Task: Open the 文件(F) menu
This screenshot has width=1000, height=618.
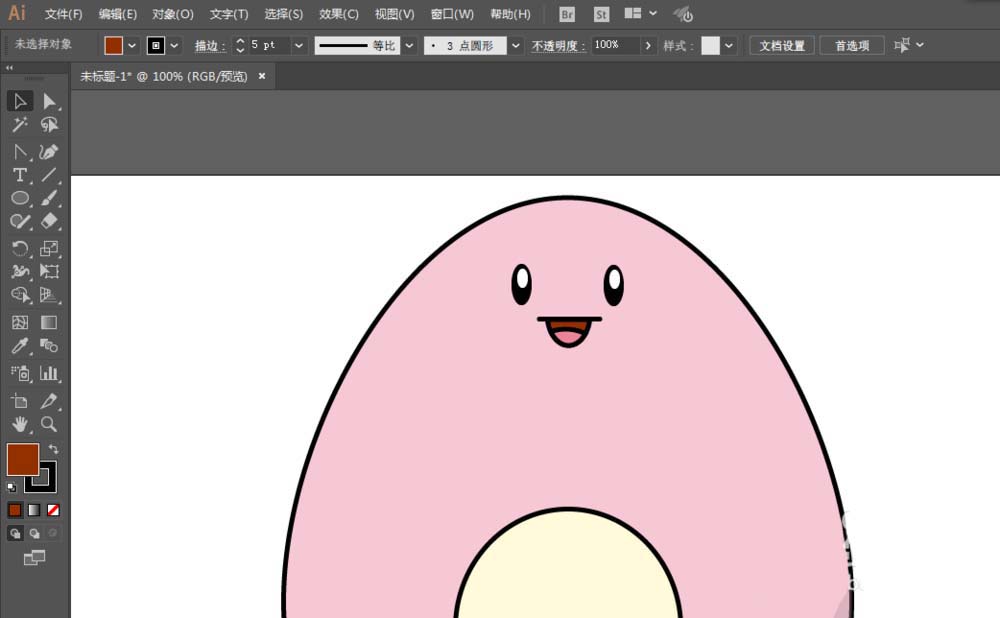Action: (63, 14)
